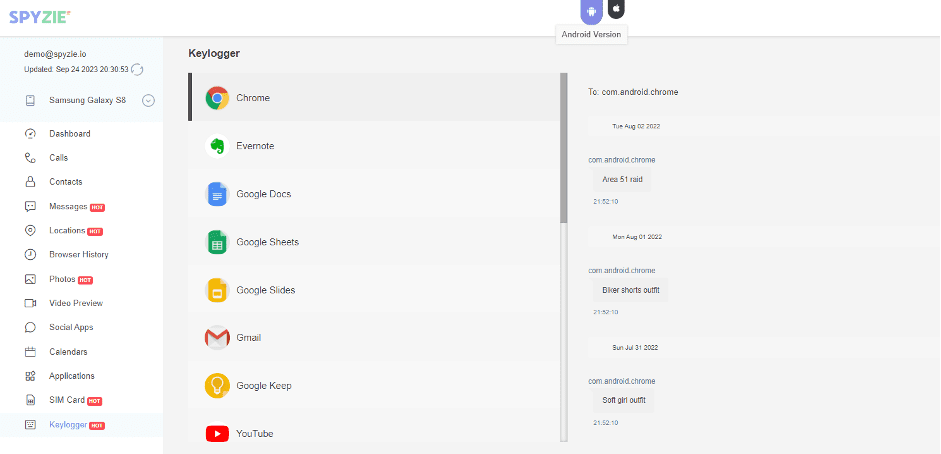Click the Applications grid icon

tap(30, 376)
